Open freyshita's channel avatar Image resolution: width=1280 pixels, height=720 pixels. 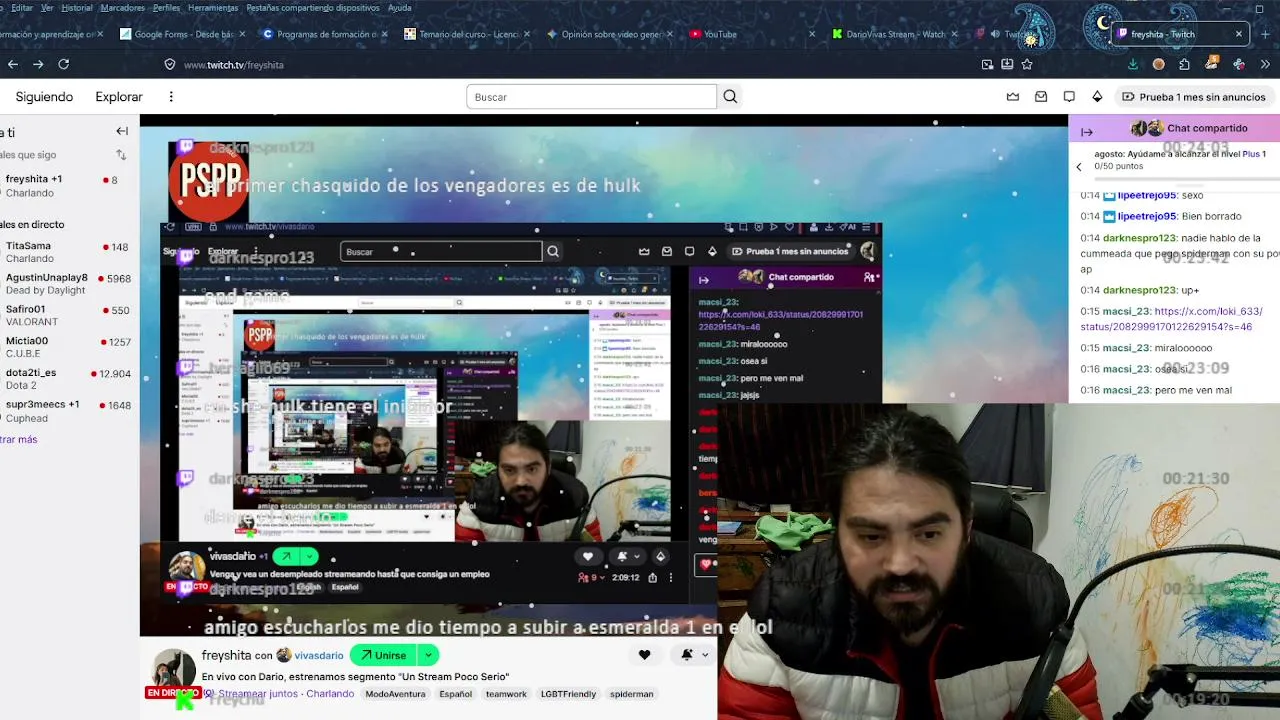click(x=173, y=669)
